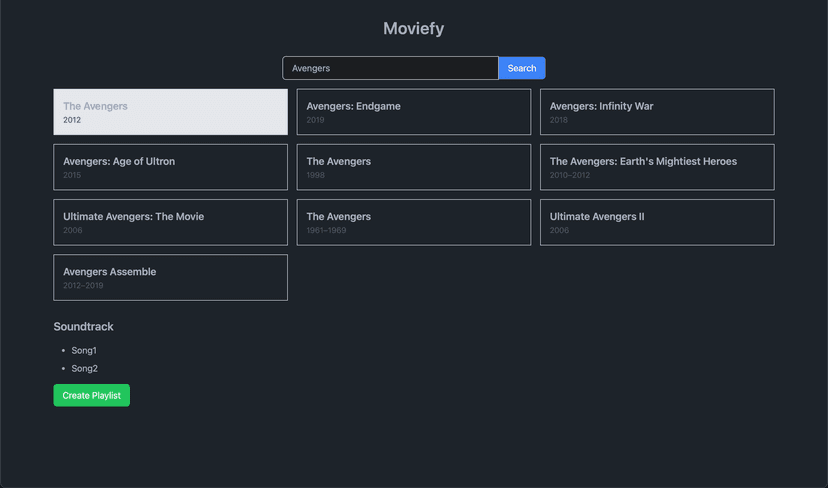Pick The Avengers 1998 movie card

(413, 167)
